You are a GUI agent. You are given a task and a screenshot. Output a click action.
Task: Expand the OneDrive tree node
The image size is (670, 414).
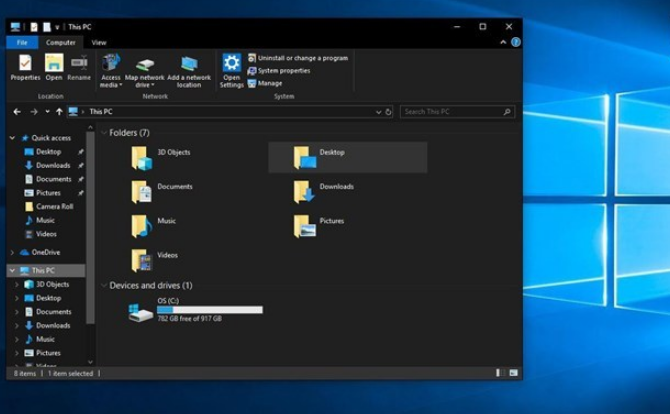tap(12, 253)
